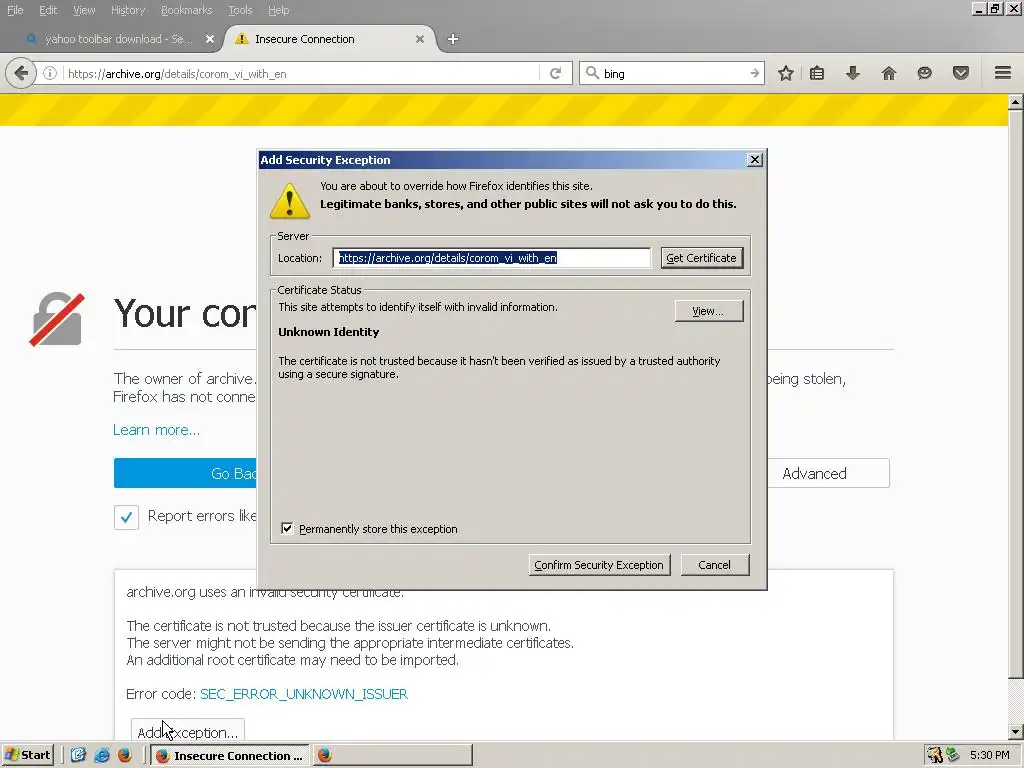The height and width of the screenshot is (768, 1024).
Task: Open the Help menu
Action: (278, 10)
